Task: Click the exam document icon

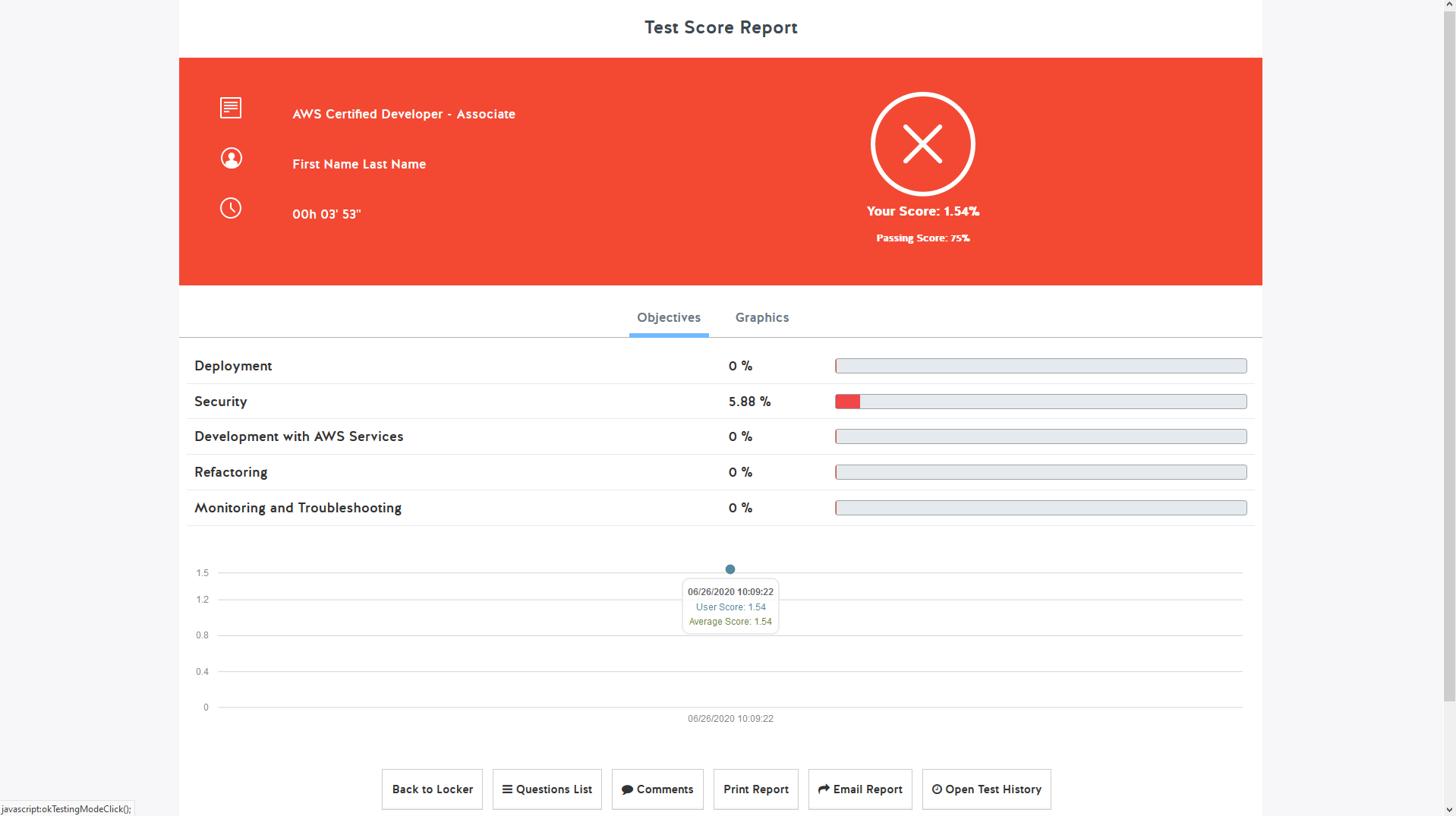Action: tap(231, 108)
